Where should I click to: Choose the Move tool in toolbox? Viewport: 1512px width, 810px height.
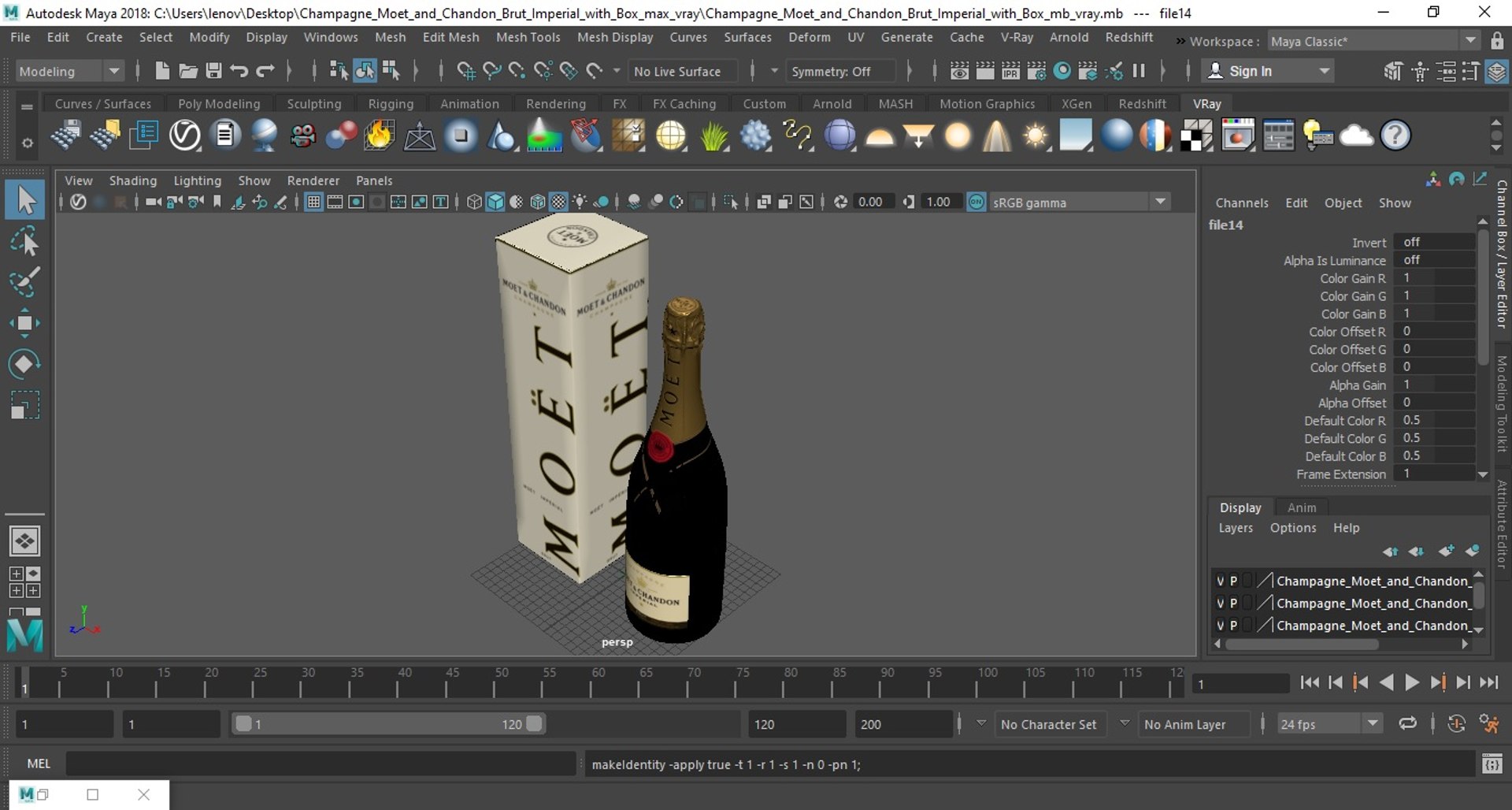click(25, 323)
